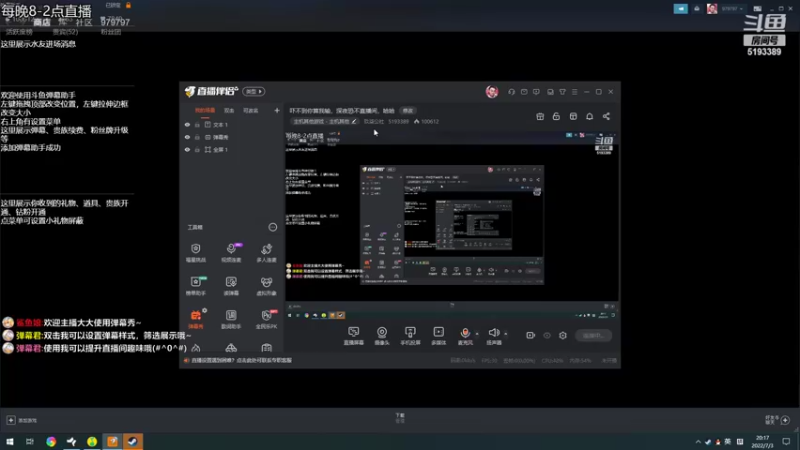Open Steam from Windows taskbar

(x=133, y=441)
